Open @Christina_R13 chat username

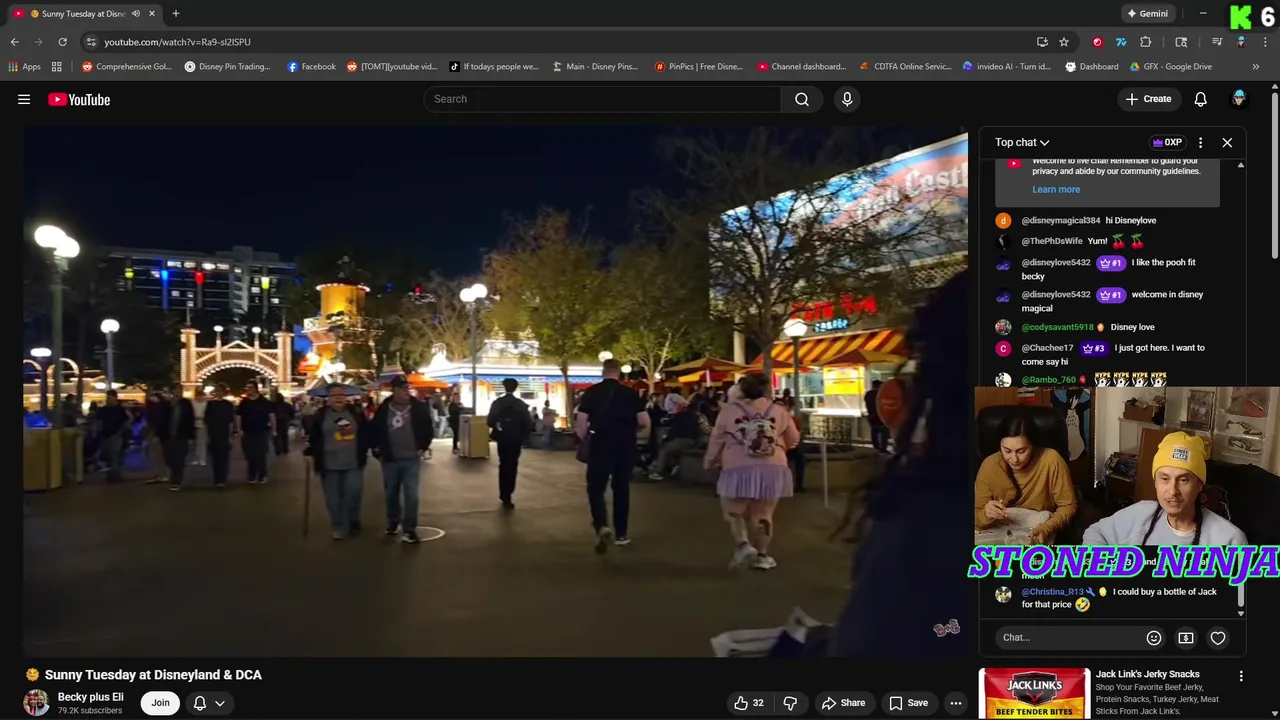click(1052, 592)
